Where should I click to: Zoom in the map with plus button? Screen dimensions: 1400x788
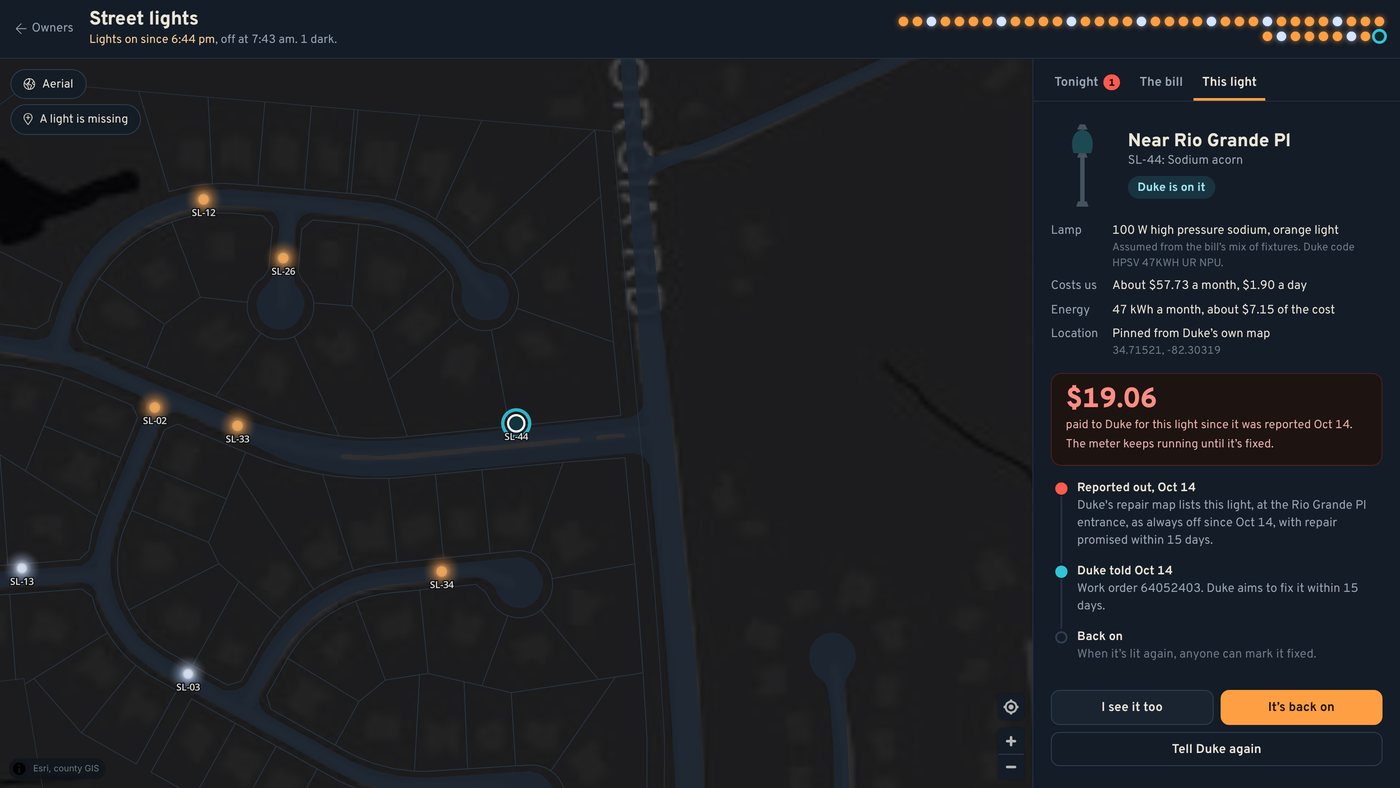[x=1011, y=741]
